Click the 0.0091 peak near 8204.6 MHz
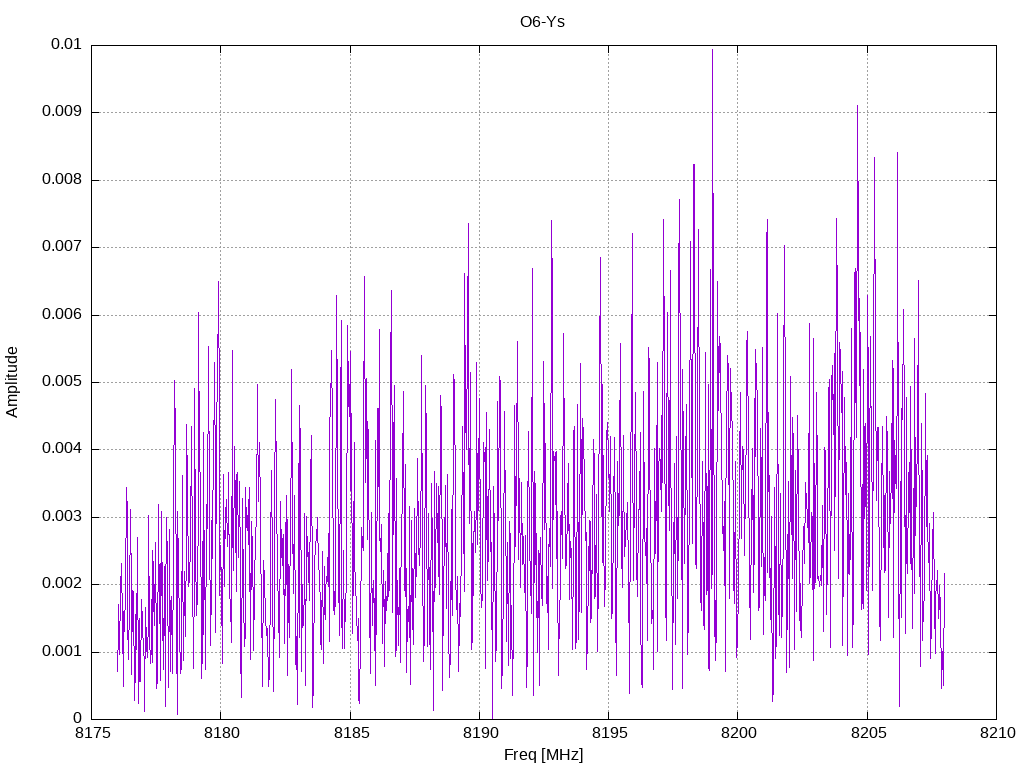This screenshot has height=768, width=1024. 857,106
